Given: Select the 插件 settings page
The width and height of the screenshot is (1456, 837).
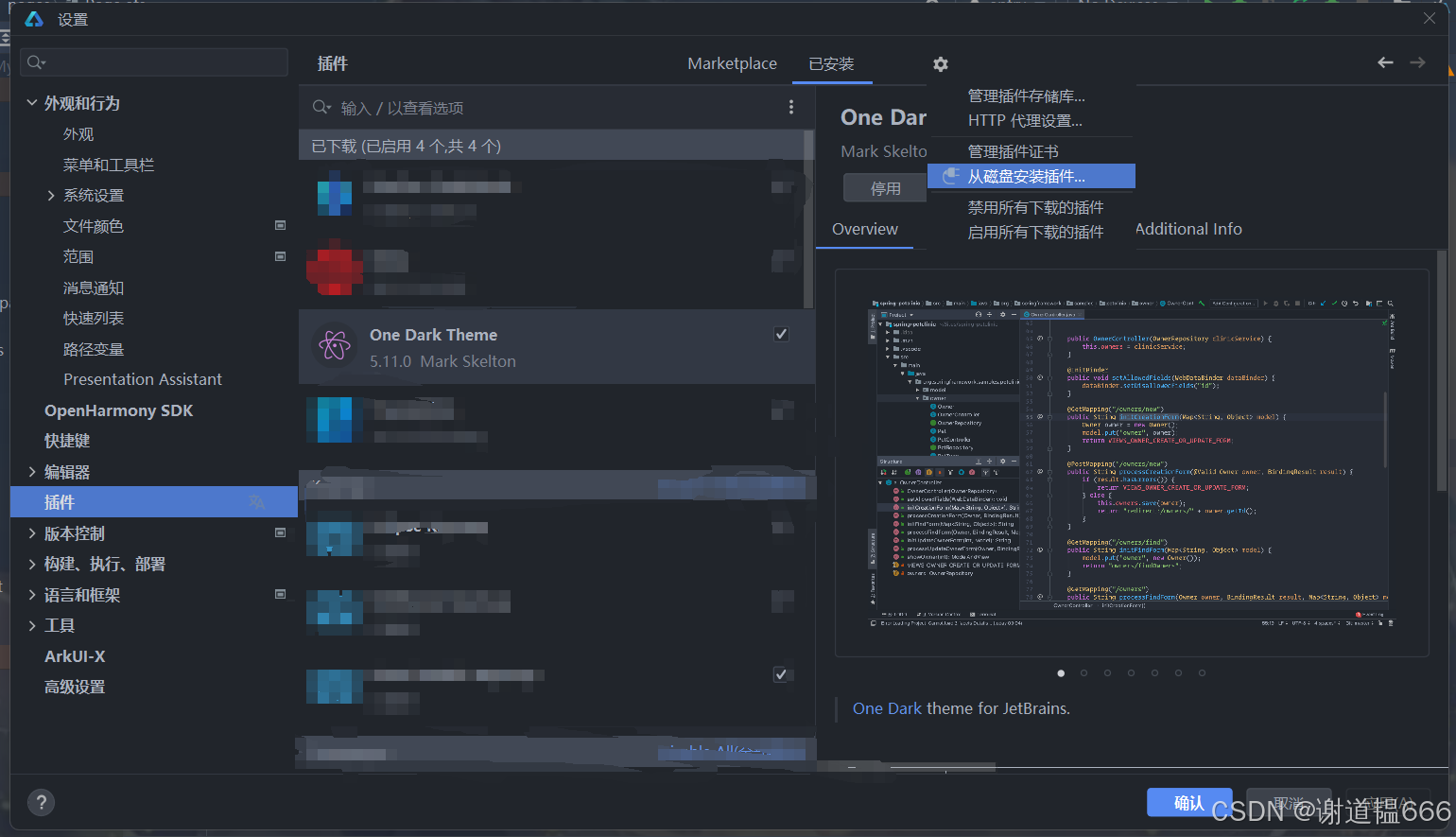Looking at the screenshot, I should 154,502.
